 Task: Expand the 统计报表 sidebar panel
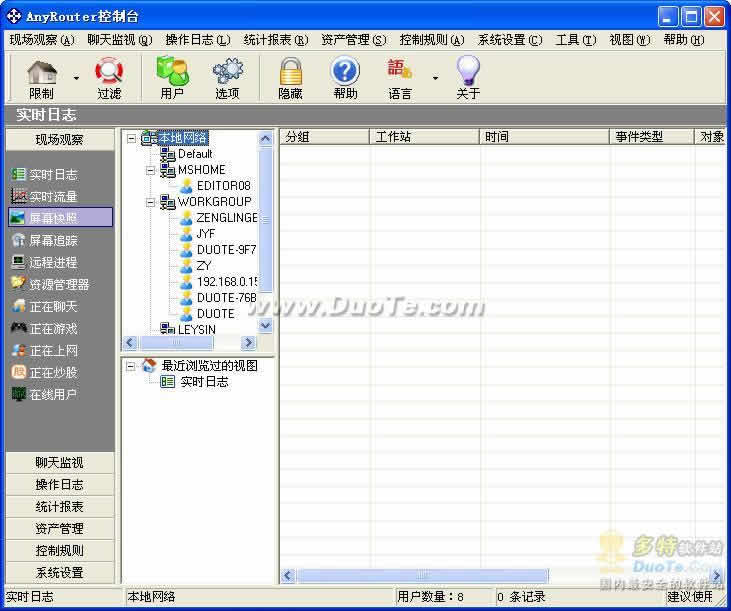pos(60,507)
